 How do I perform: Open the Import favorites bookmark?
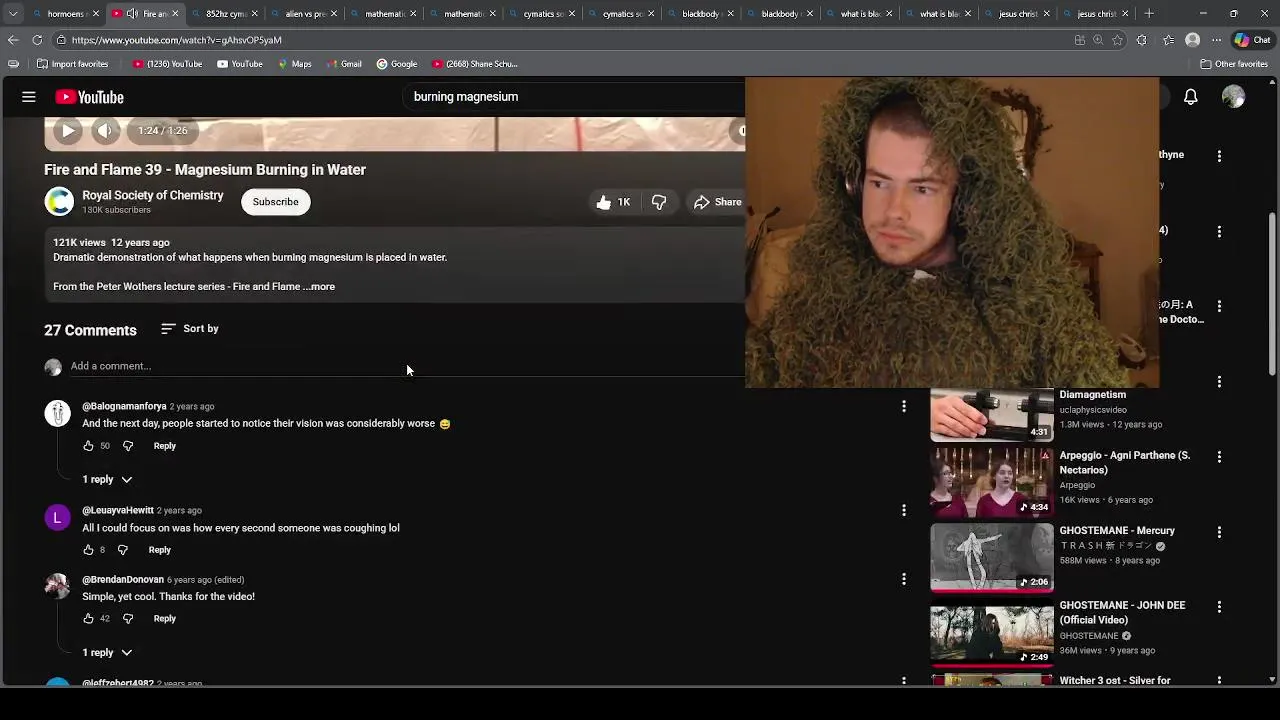(x=72, y=64)
